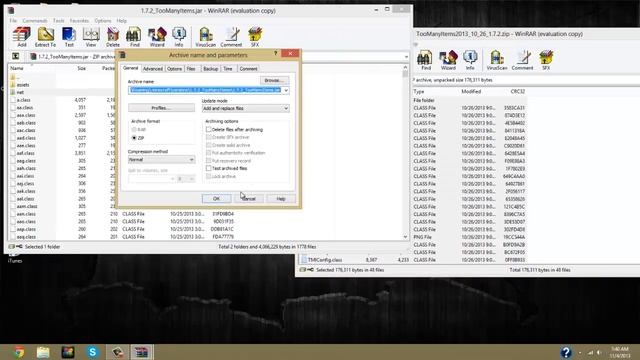Screen dimensions: 640x360
Task: Open Skype from the taskbar
Action: click(x=93, y=352)
